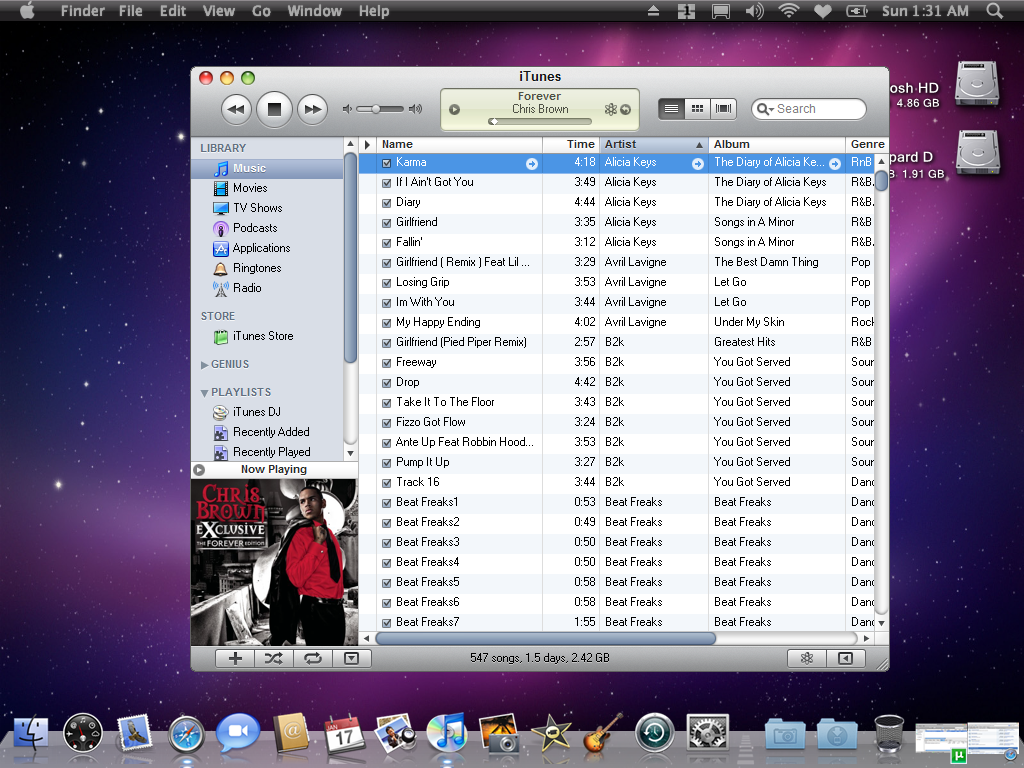Create new playlist with plus button

(235, 658)
